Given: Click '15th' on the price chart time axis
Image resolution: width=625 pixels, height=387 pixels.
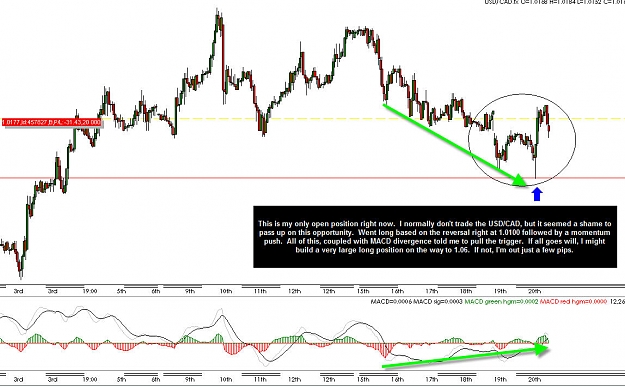Looking at the screenshot, I should tap(363, 291).
